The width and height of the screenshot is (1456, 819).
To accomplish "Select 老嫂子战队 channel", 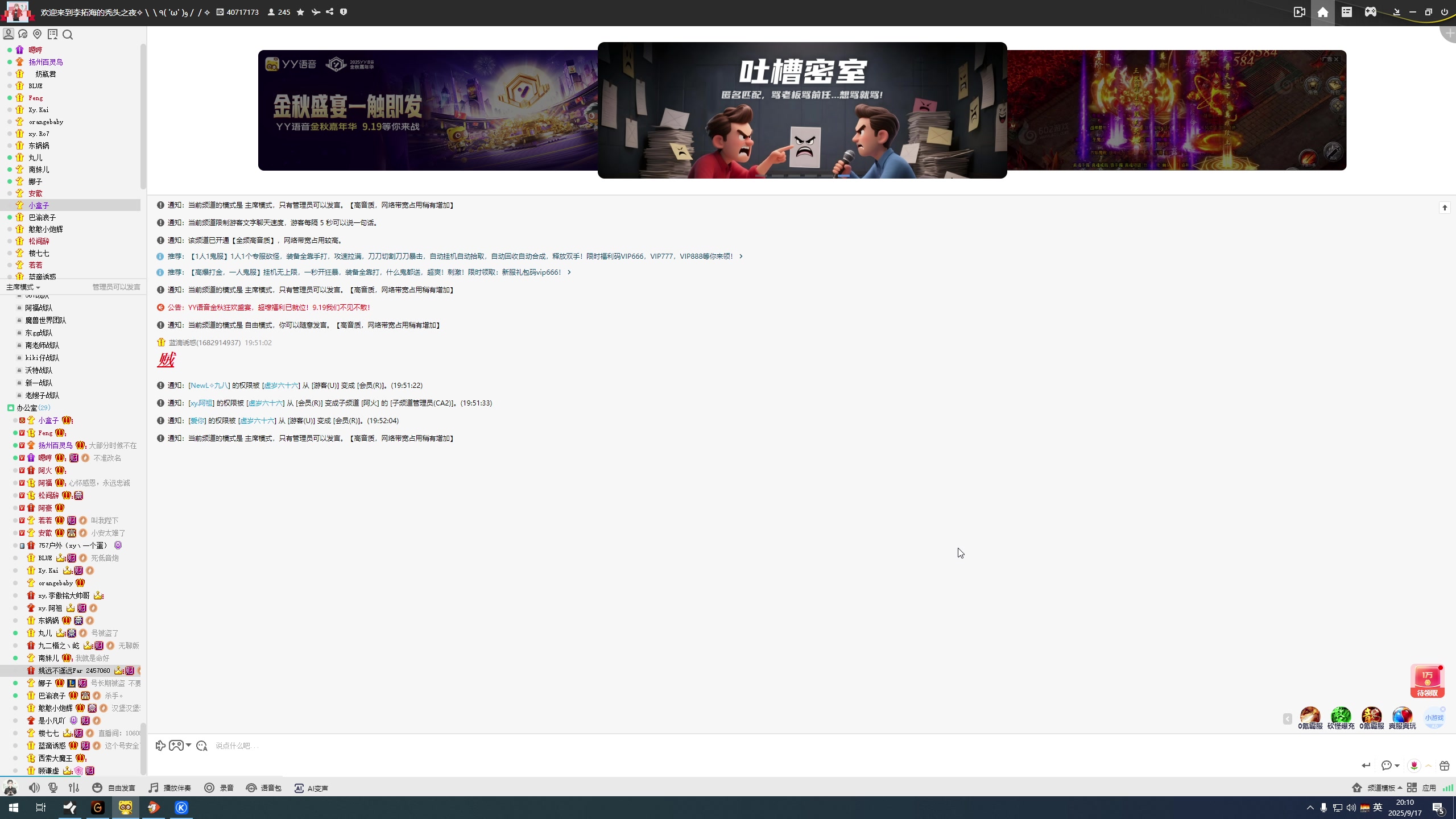I will pos(42,395).
